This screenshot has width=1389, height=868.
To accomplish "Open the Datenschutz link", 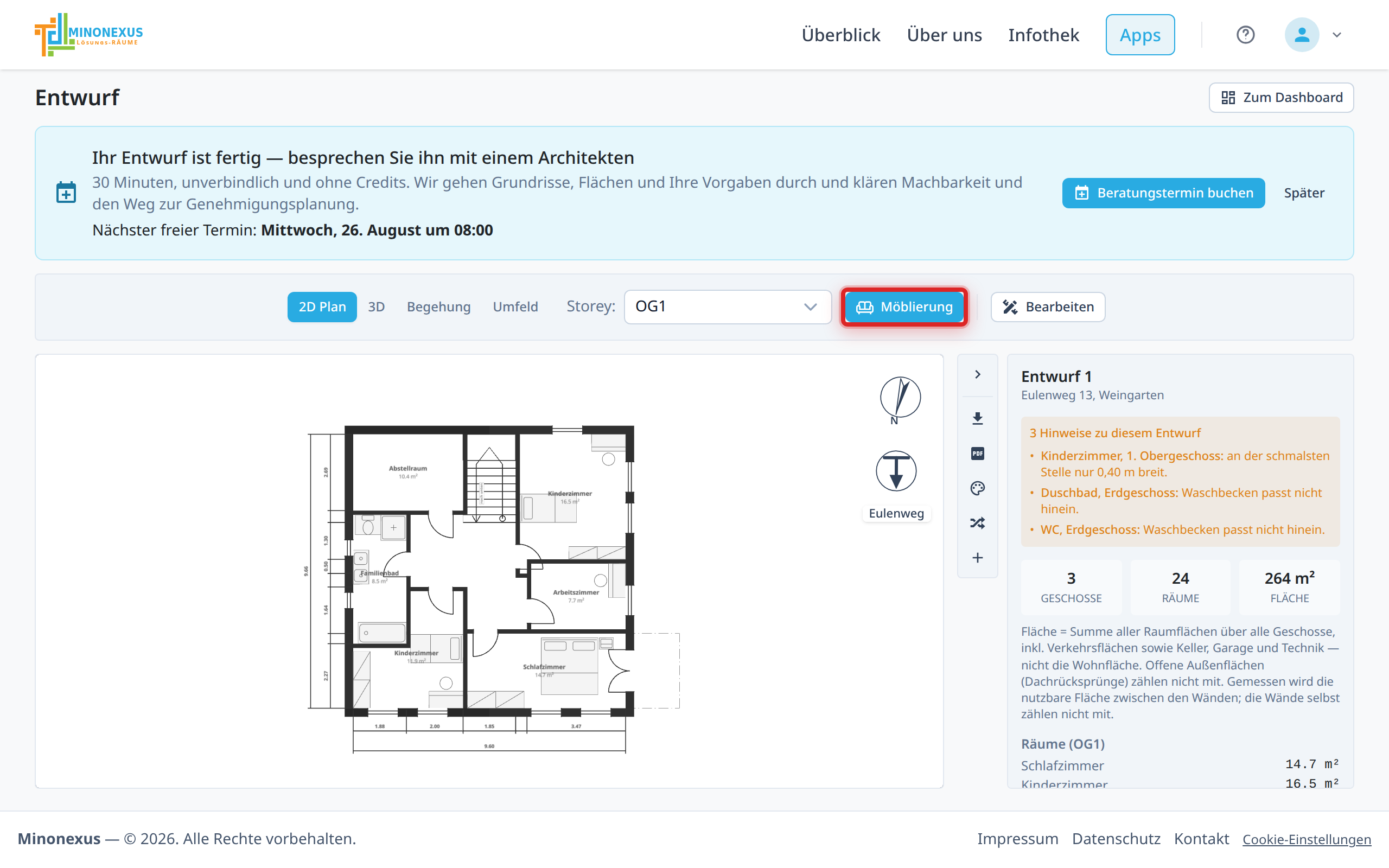I will point(1116,839).
